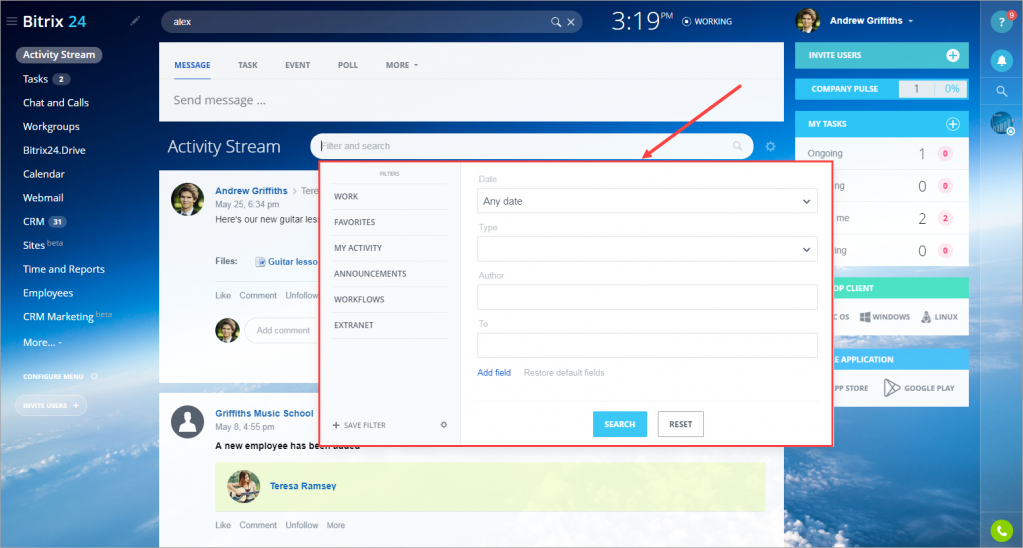Click the Reset button
Screen dimensions: 1023x548
[x=680, y=424]
